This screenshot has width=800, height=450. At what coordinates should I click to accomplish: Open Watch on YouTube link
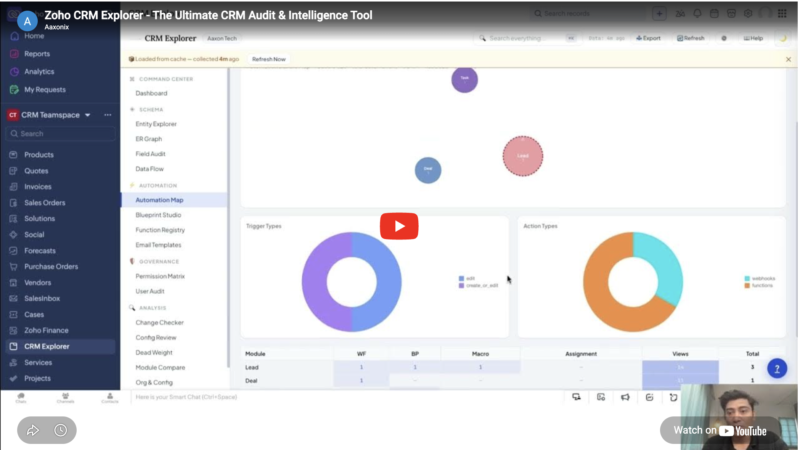click(x=720, y=430)
